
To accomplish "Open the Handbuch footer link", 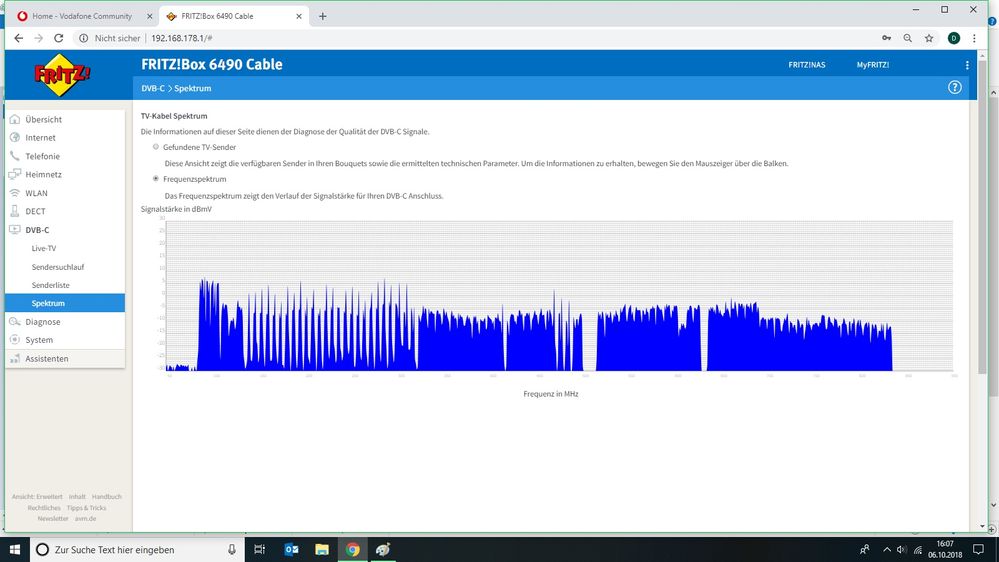I will (106, 496).
